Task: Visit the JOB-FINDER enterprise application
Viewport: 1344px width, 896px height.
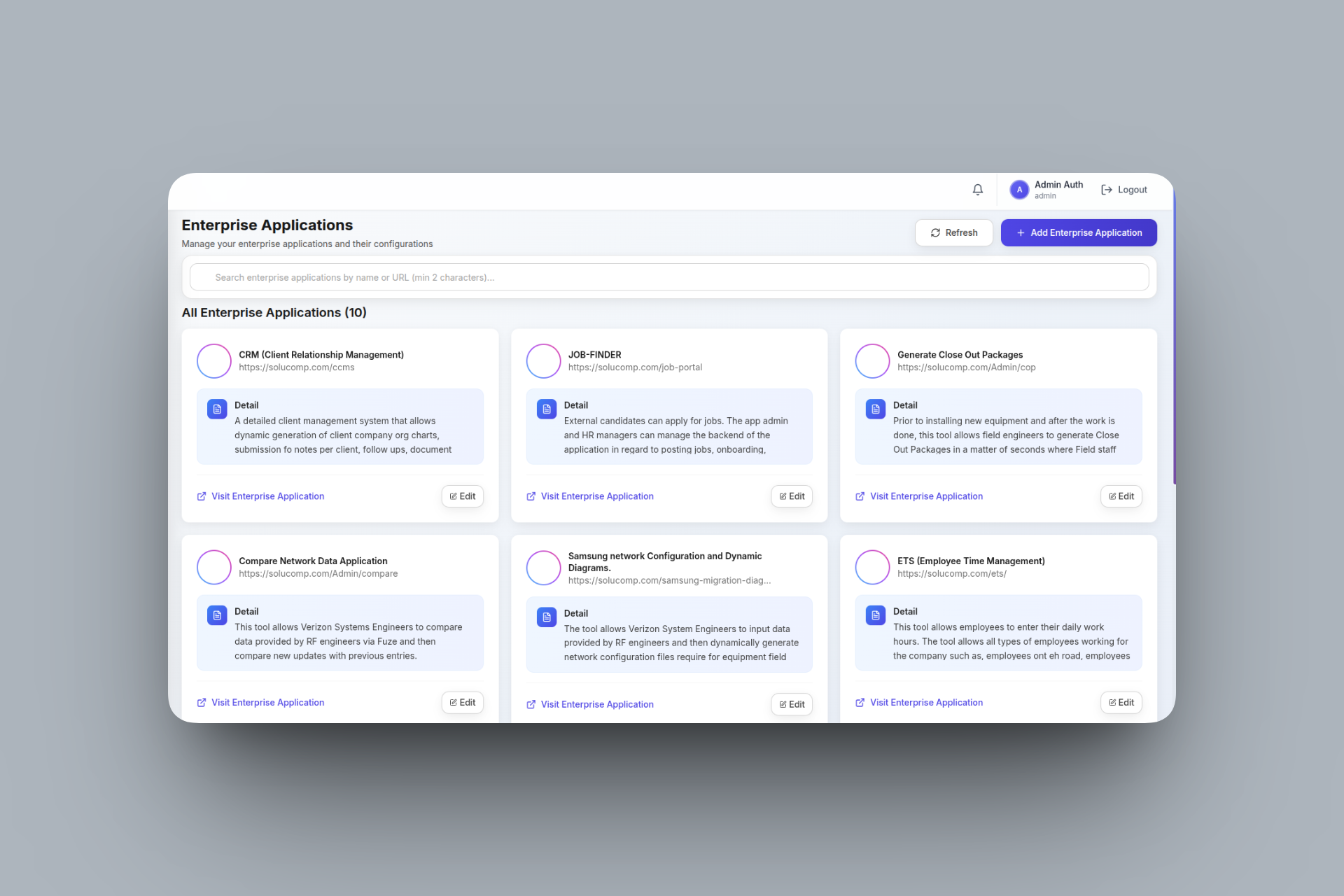Action: click(590, 496)
